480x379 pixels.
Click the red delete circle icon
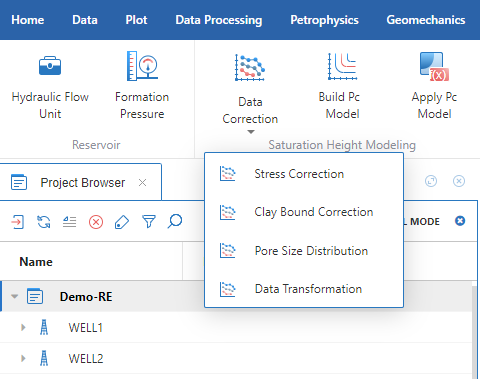click(x=96, y=222)
